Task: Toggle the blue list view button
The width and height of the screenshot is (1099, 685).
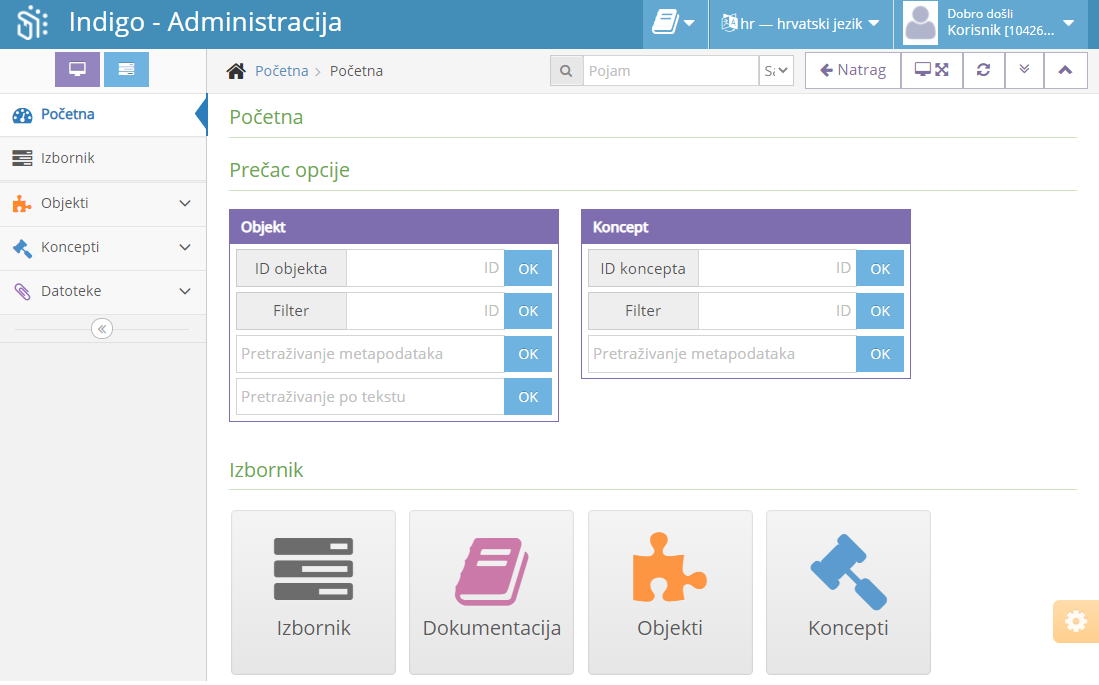Action: [126, 69]
